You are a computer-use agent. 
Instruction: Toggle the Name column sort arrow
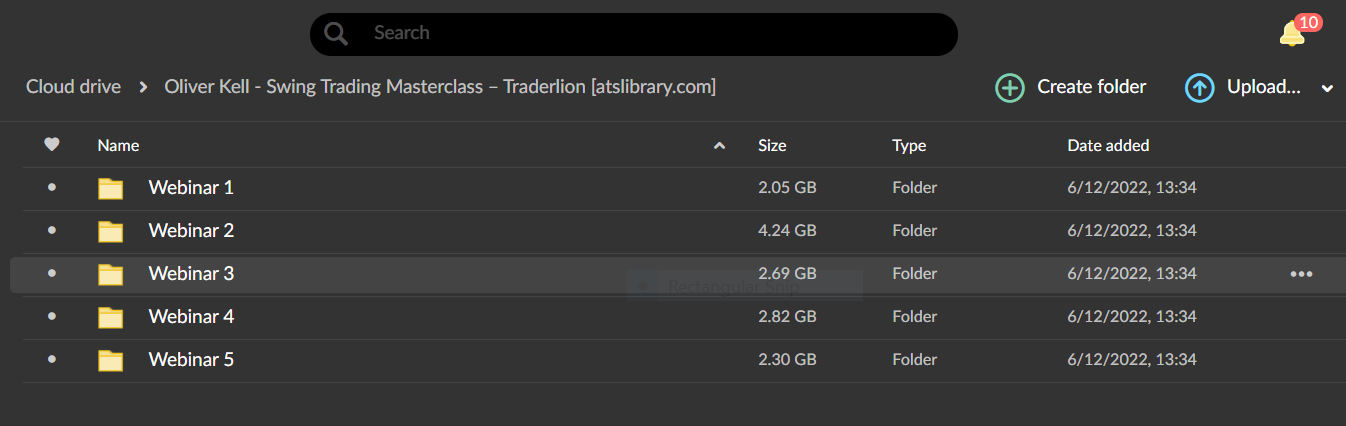tap(719, 146)
